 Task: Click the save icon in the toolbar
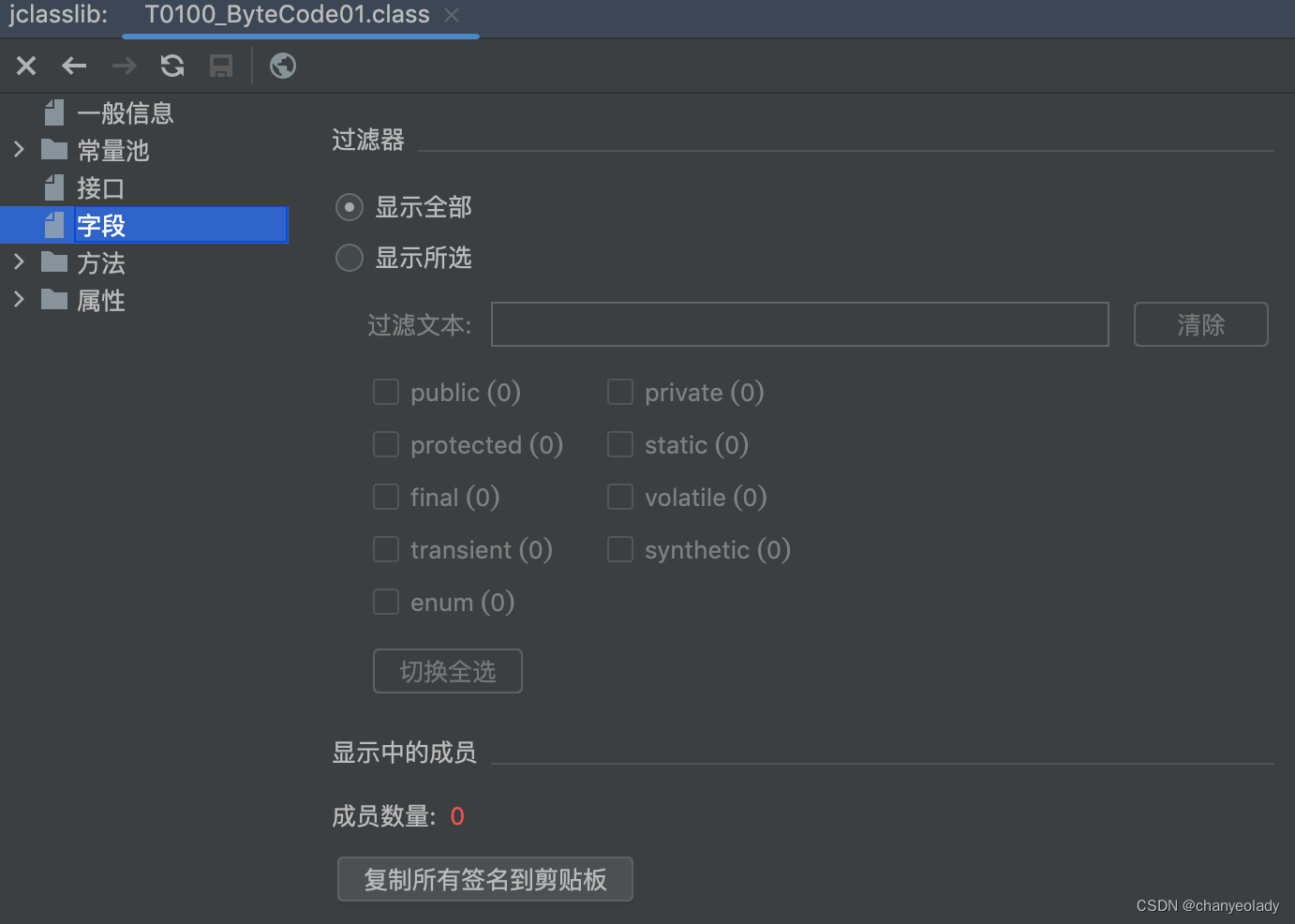(220, 66)
